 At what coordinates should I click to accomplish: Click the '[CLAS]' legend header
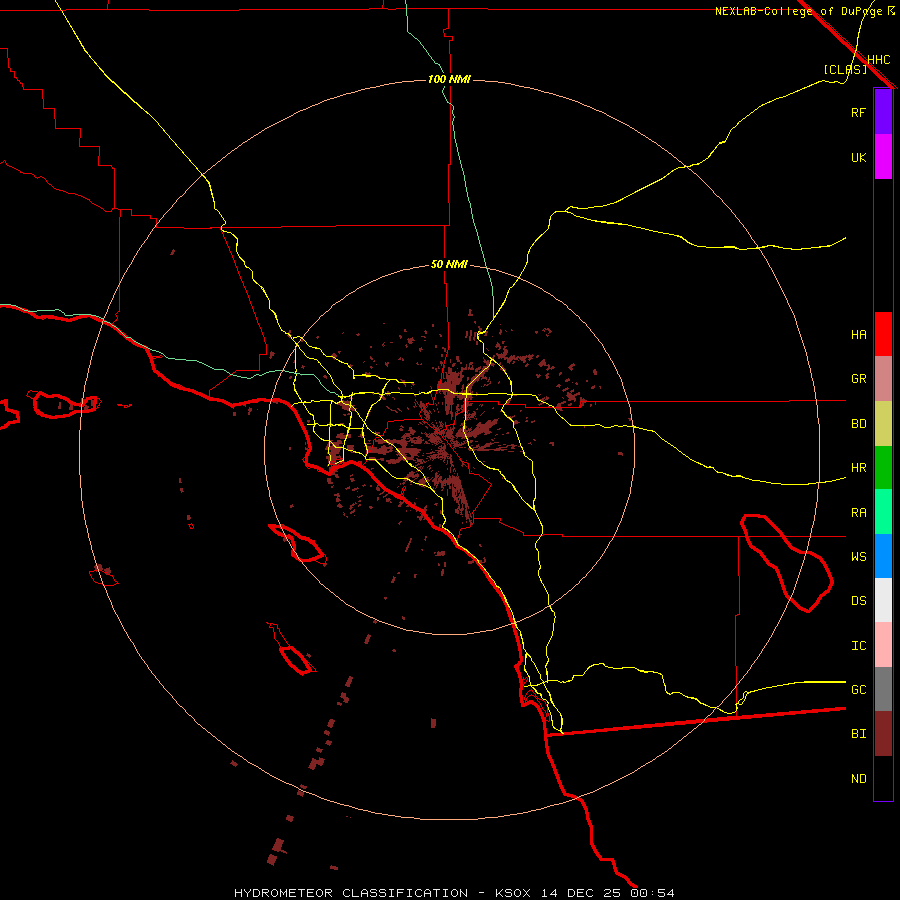tap(845, 70)
